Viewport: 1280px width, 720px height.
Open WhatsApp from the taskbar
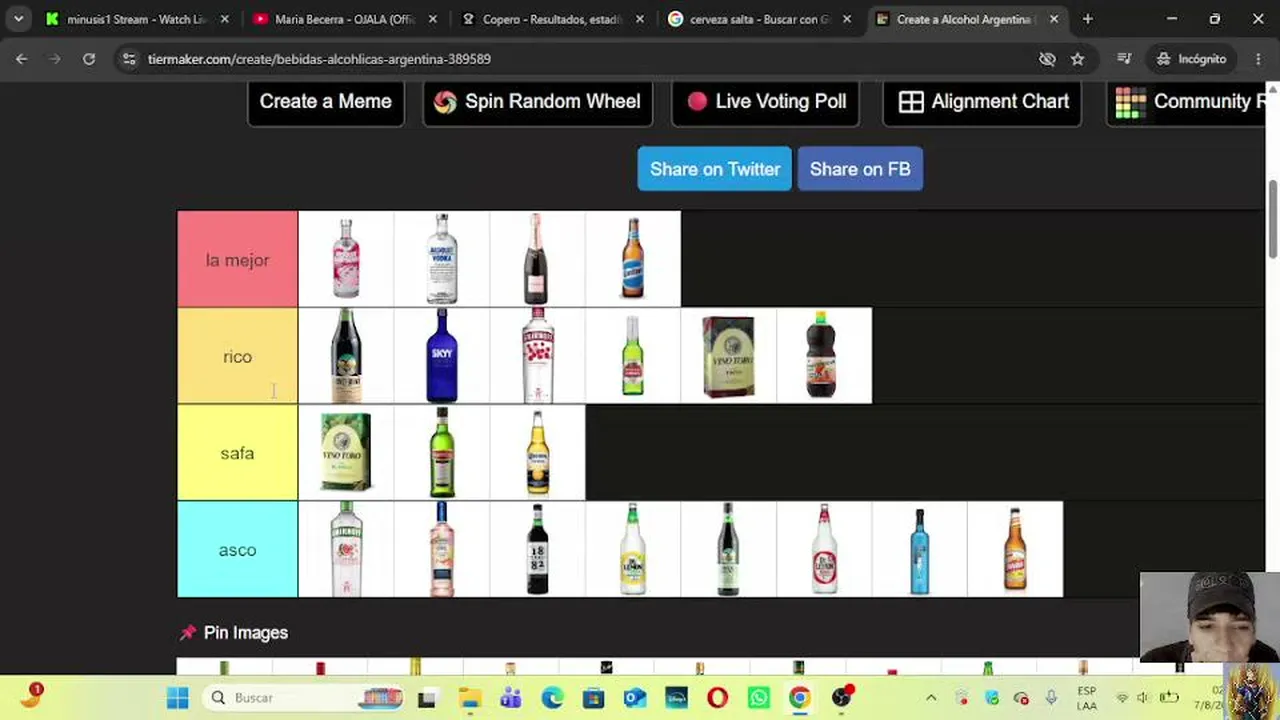pyautogui.click(x=759, y=698)
